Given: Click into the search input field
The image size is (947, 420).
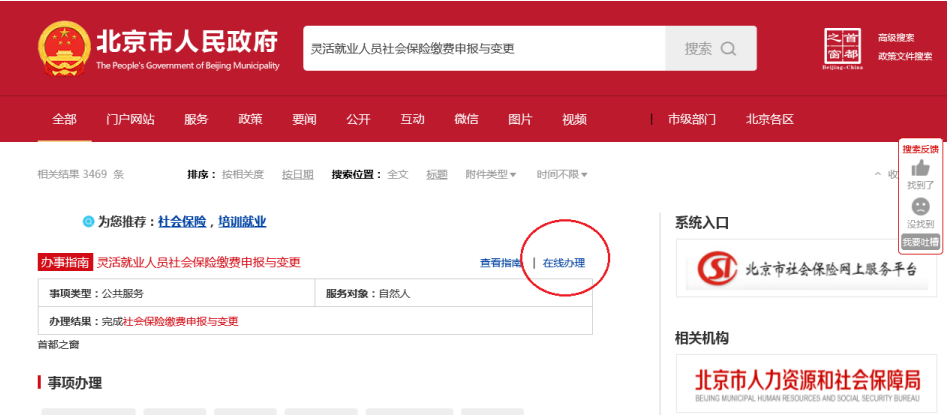Looking at the screenshot, I should coord(484,48).
